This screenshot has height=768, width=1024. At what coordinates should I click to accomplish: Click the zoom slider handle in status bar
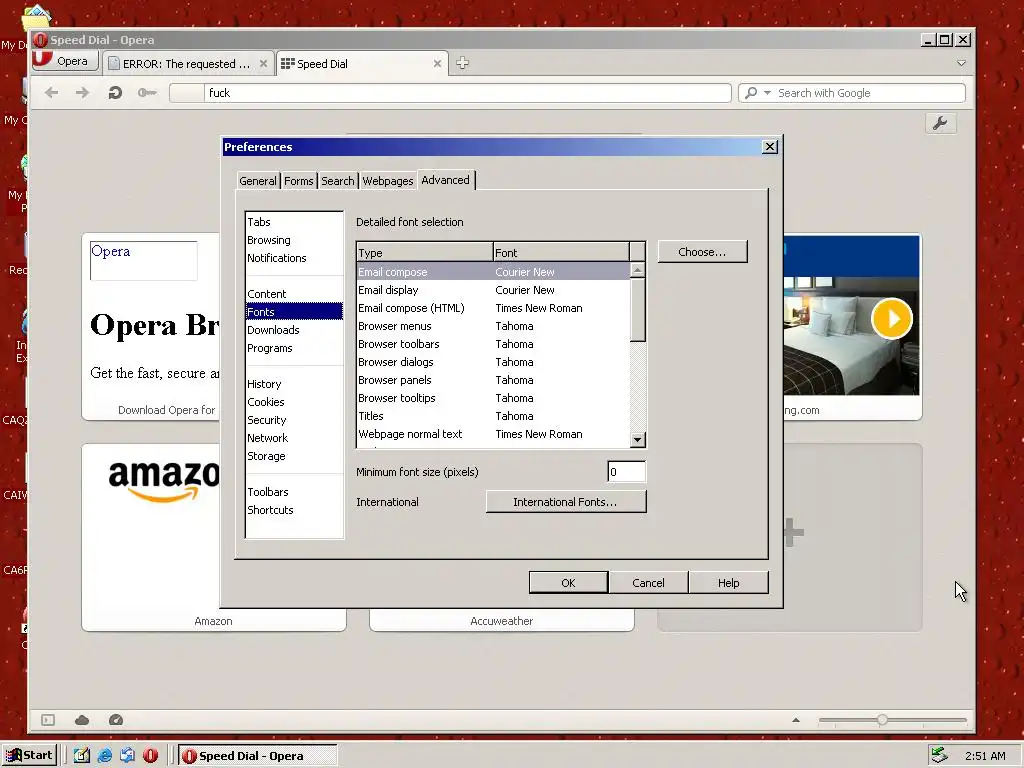(882, 720)
